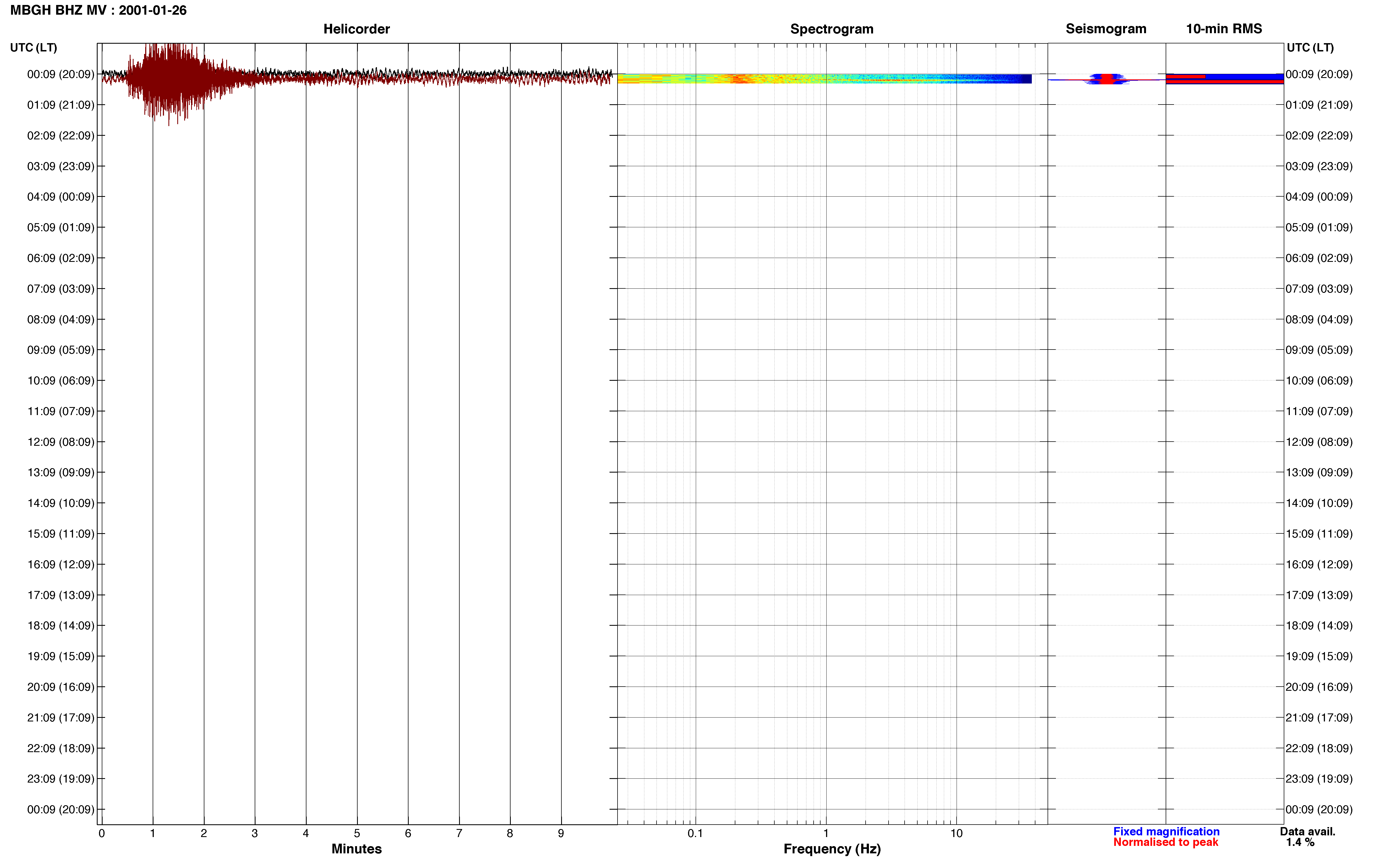Select the 'Helicorder' panel heading
The image size is (1388, 868).
click(356, 29)
